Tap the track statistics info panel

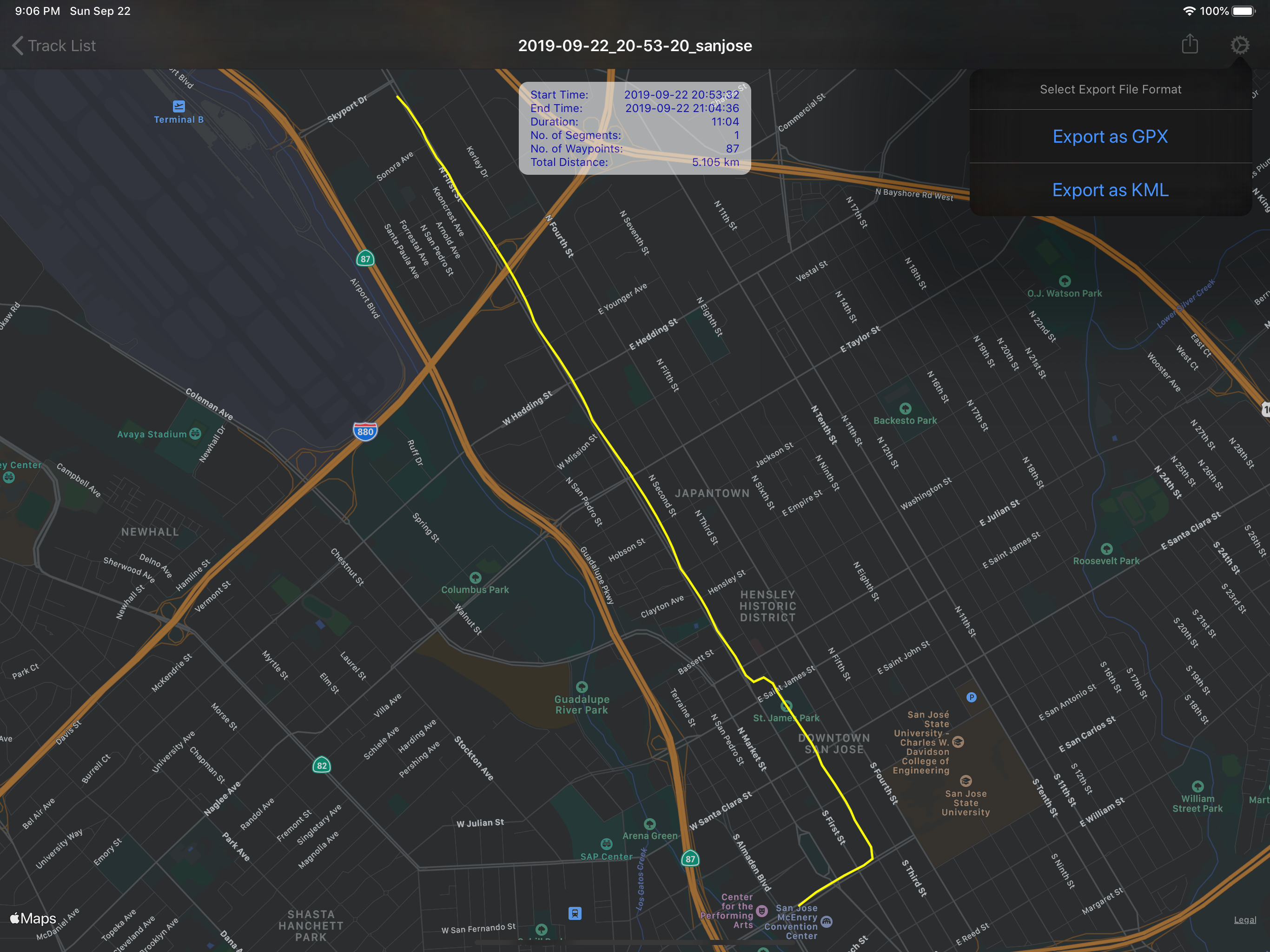tap(635, 128)
